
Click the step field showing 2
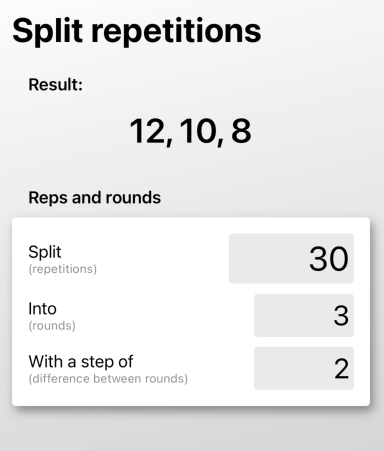(x=304, y=368)
